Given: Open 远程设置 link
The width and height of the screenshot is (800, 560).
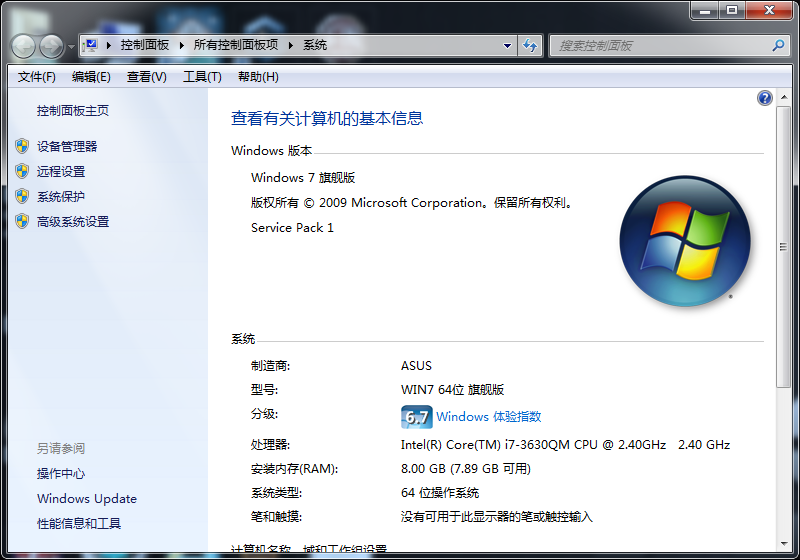Looking at the screenshot, I should point(61,172).
